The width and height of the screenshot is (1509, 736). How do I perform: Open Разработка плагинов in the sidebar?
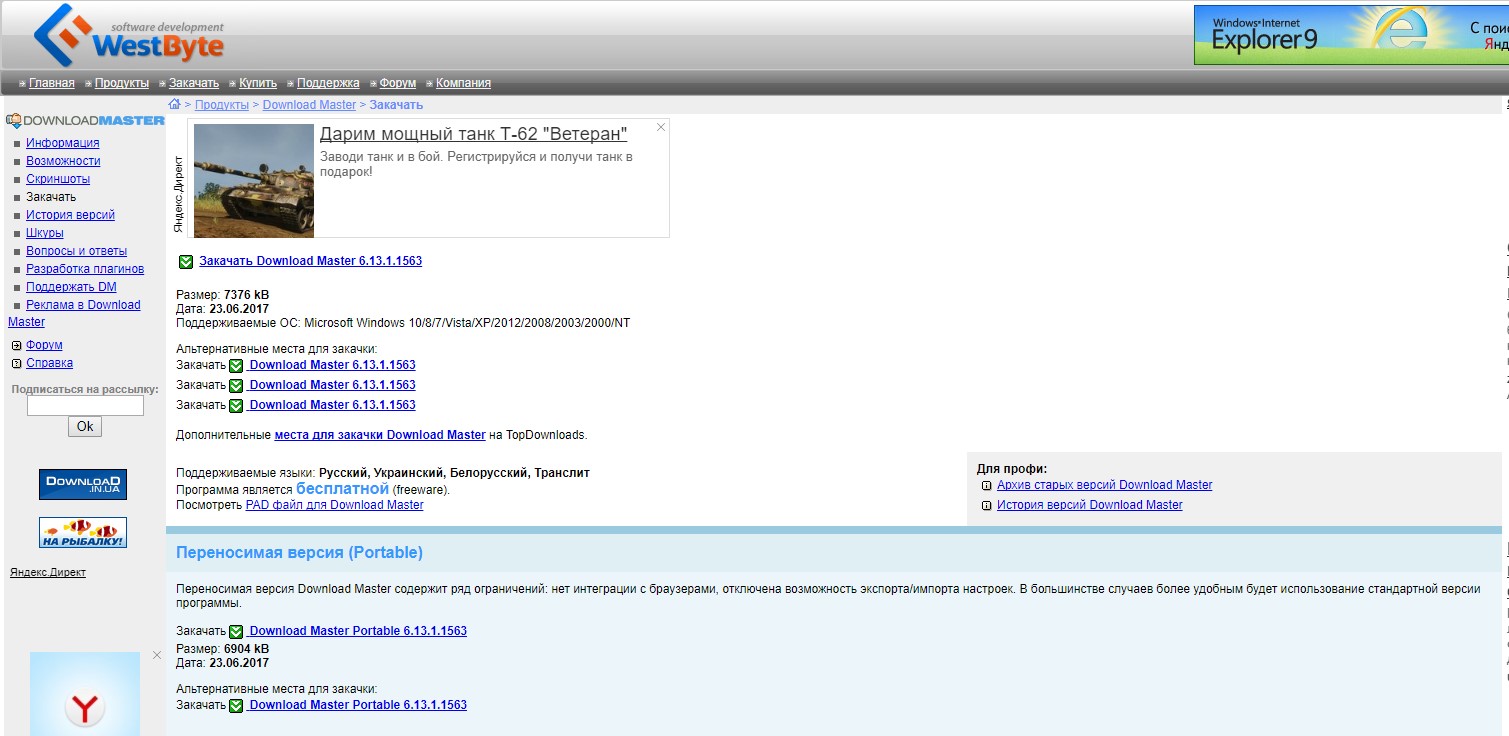[85, 269]
